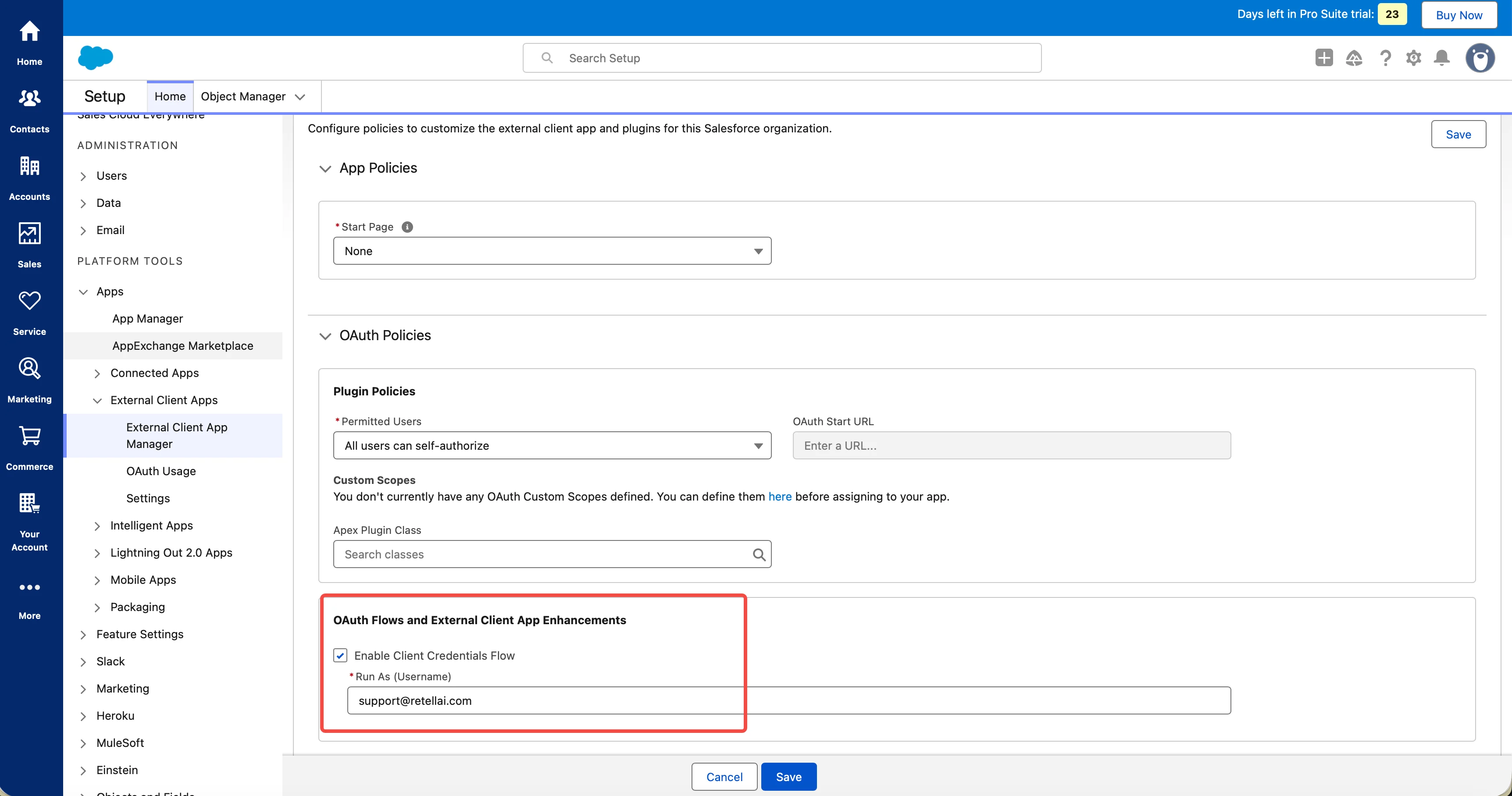The height and width of the screenshot is (796, 1512).
Task: Click the Apex Plugin Class search field
Action: click(552, 554)
